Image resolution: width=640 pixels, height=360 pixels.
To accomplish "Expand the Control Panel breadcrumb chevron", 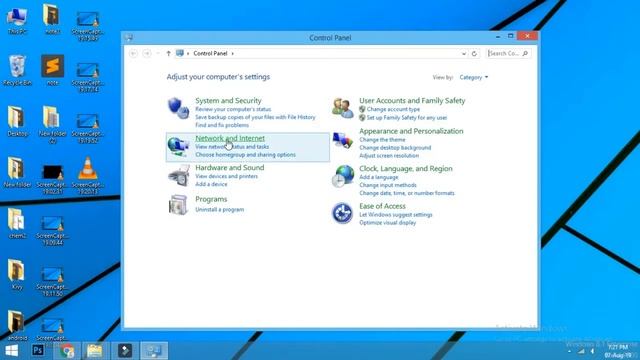I will click(x=233, y=53).
